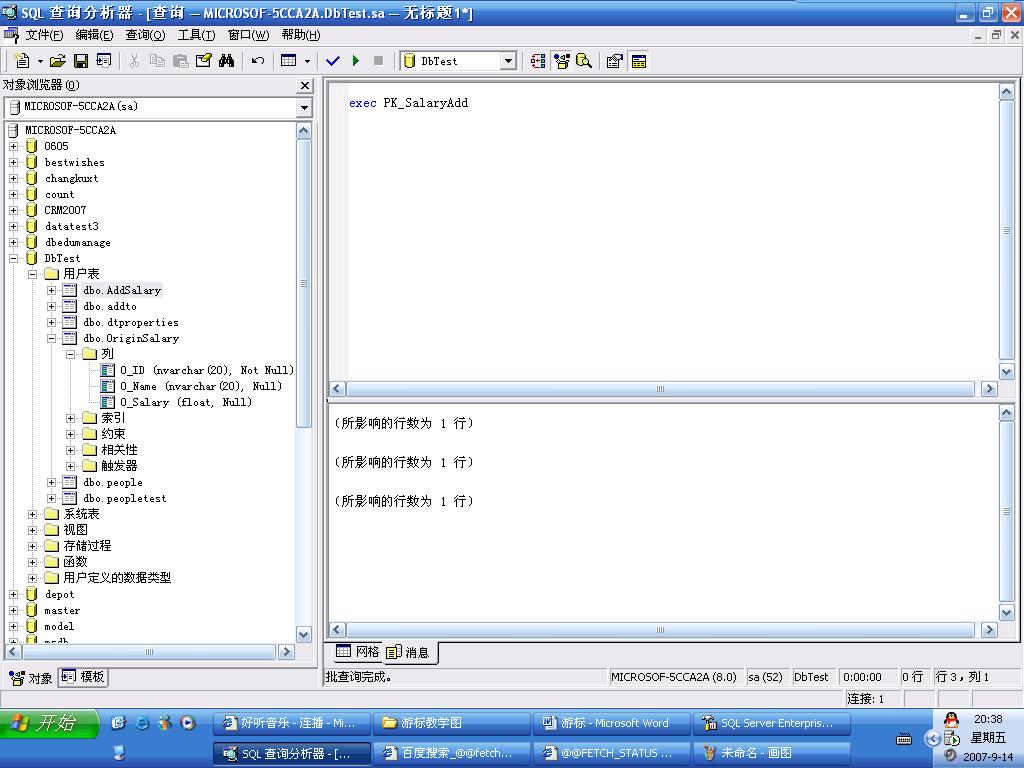Collapse the DbTest database node
Screen dimensions: 1024x768
click(14, 258)
